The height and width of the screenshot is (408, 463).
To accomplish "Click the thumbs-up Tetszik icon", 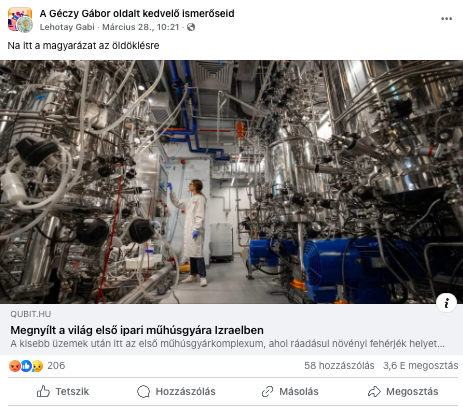I will point(43,391).
